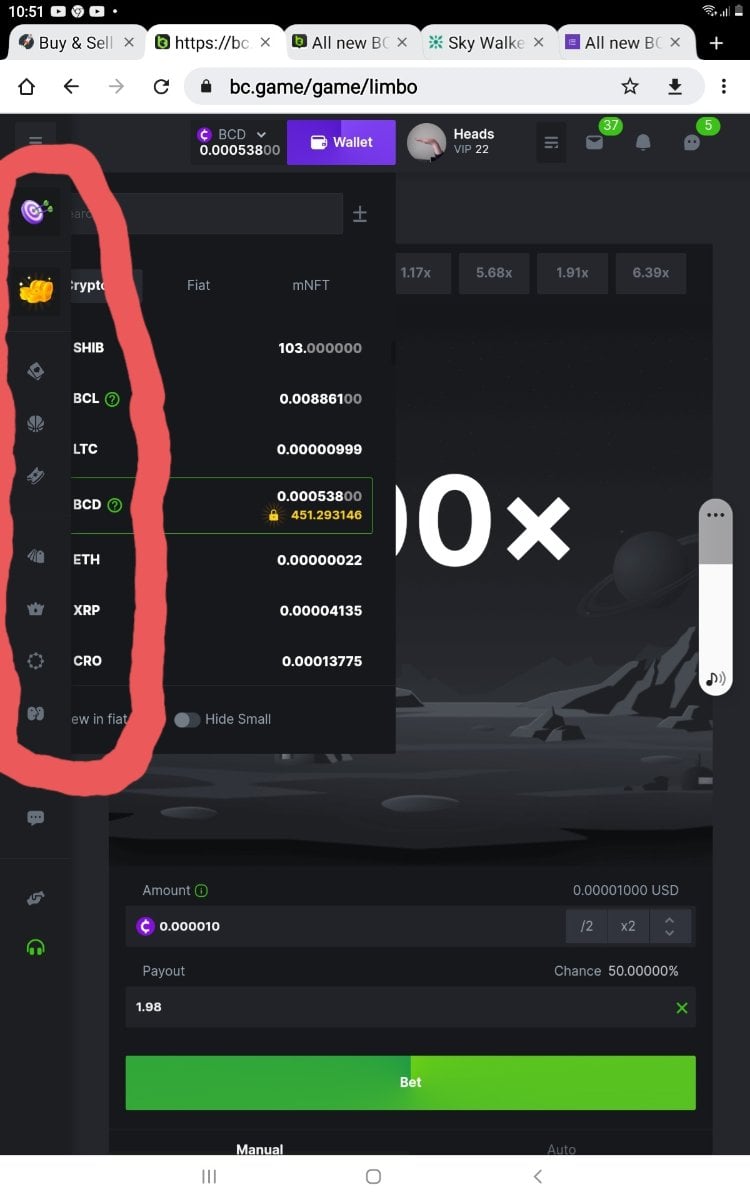Open the floating volume panel's three-dots menu

point(714,515)
